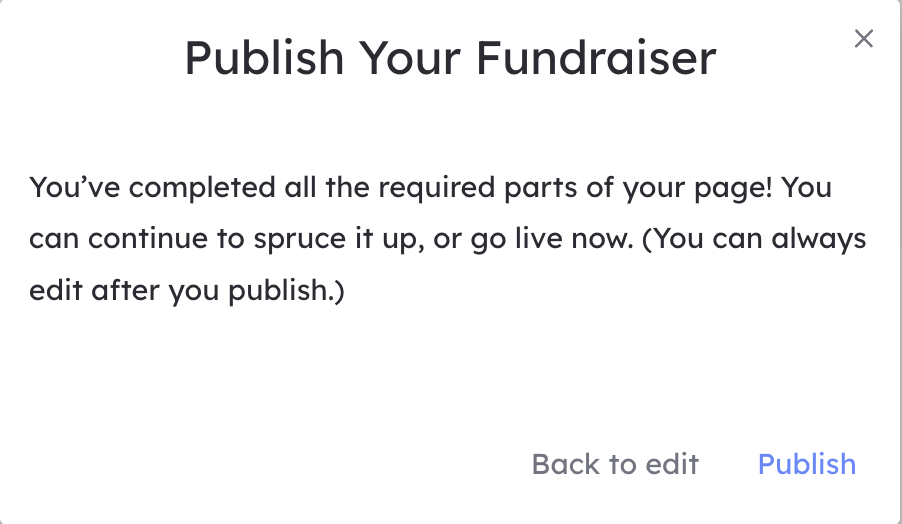Hit the X in the dialog corner
This screenshot has width=902, height=524.
tap(863, 39)
